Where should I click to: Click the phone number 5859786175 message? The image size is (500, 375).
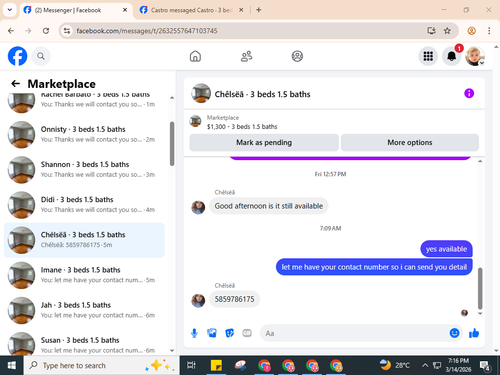pos(234,299)
